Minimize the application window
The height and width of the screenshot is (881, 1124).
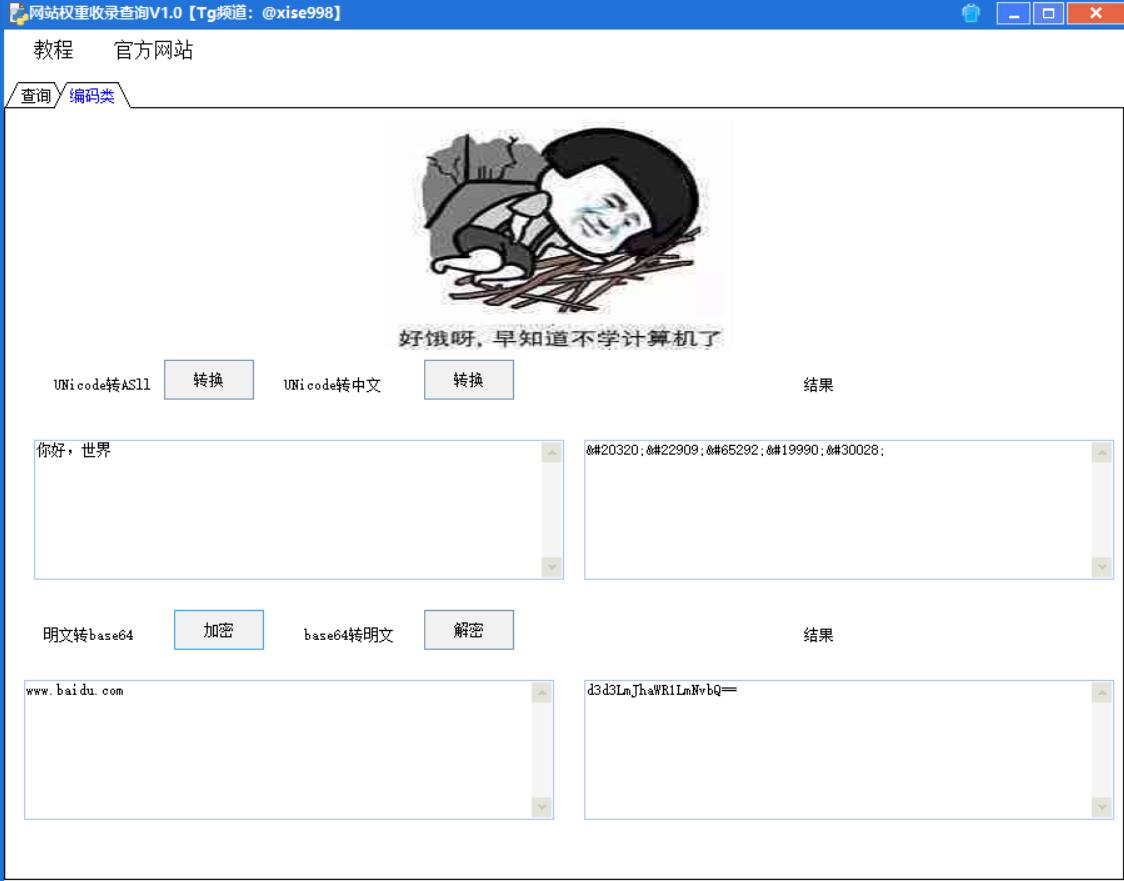[x=1014, y=13]
